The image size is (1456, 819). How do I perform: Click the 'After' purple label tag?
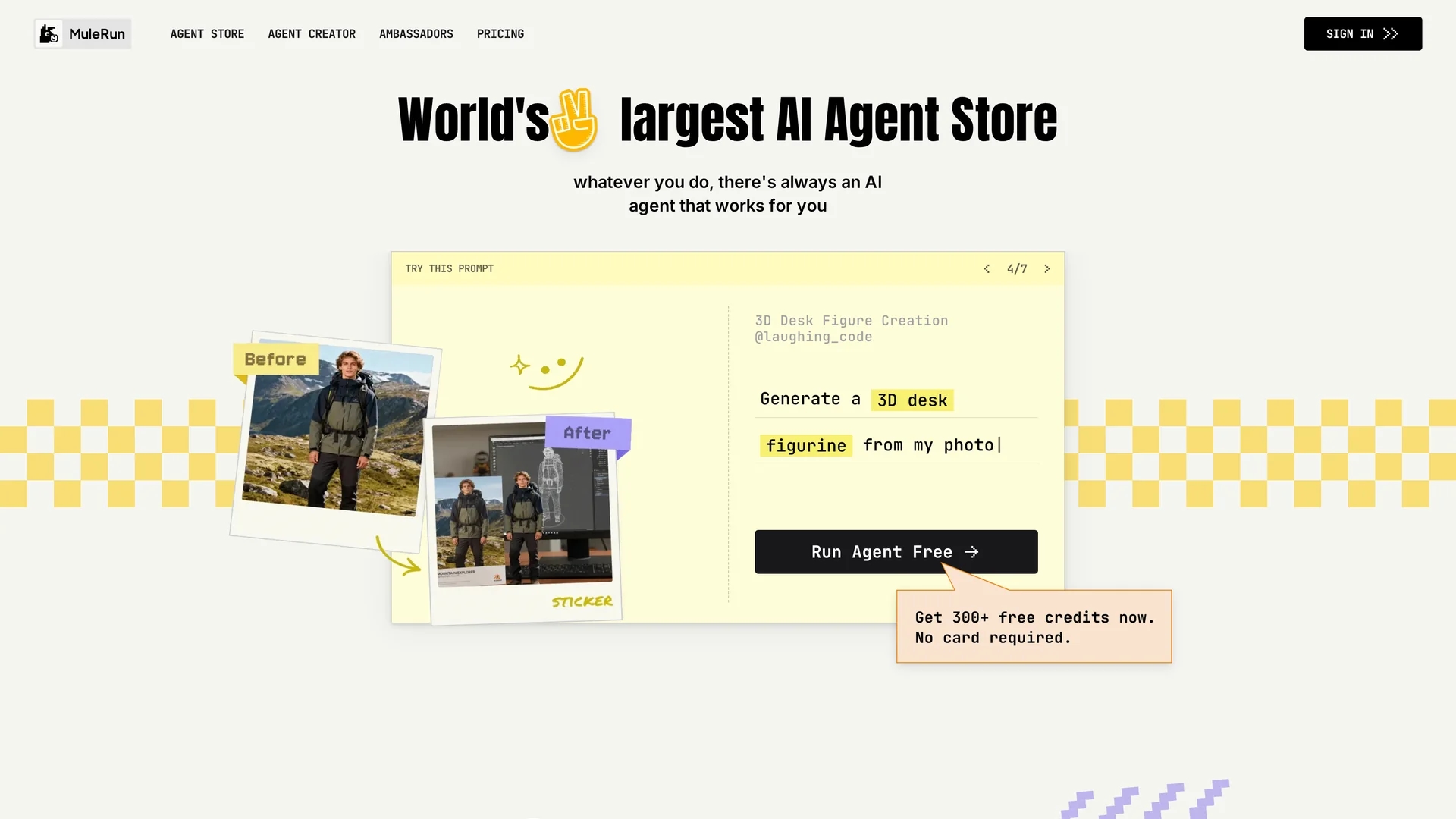[x=587, y=433]
